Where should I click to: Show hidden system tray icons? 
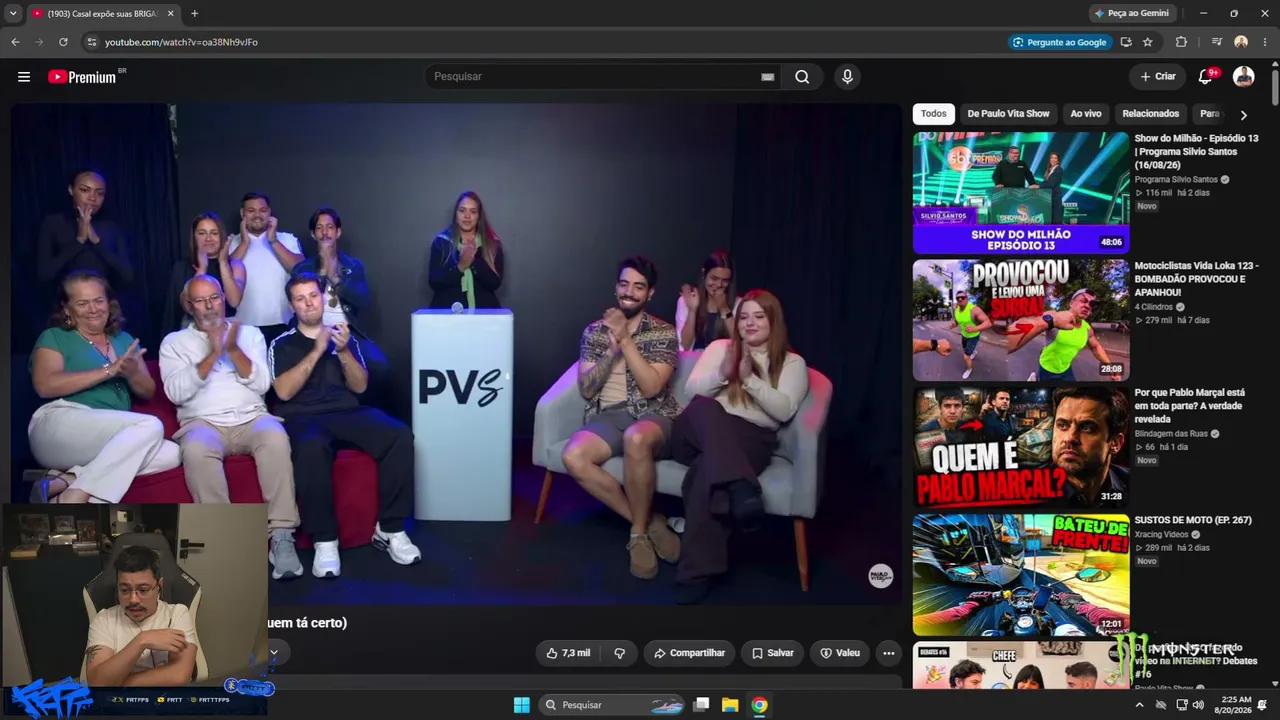1139,705
